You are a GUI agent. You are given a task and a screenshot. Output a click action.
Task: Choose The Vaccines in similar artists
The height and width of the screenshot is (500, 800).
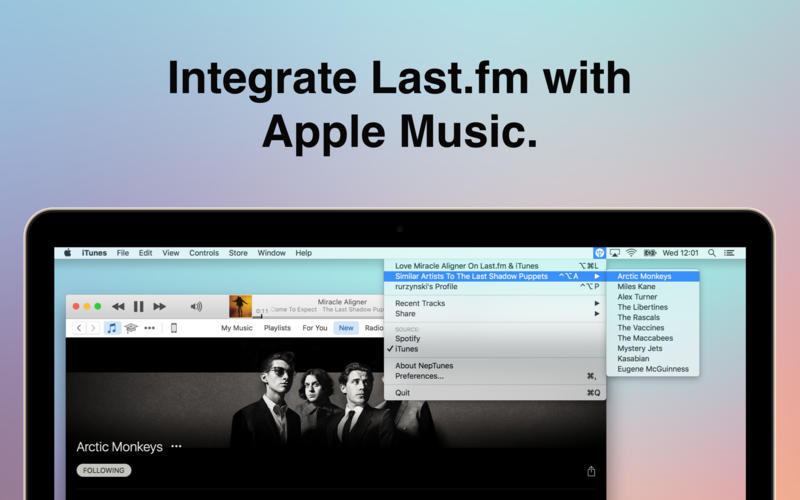pos(653,328)
